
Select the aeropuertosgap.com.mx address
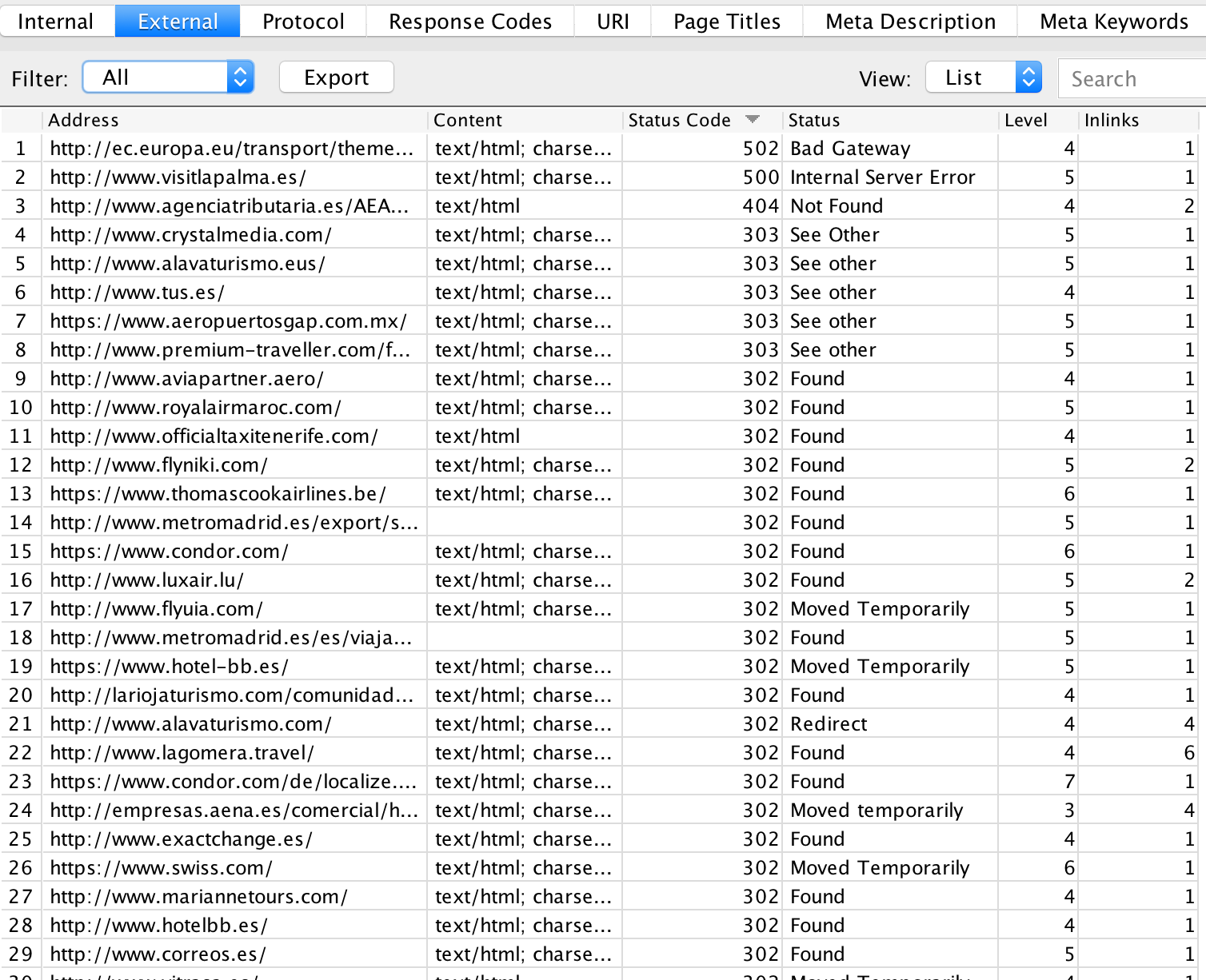pyautogui.click(x=228, y=321)
